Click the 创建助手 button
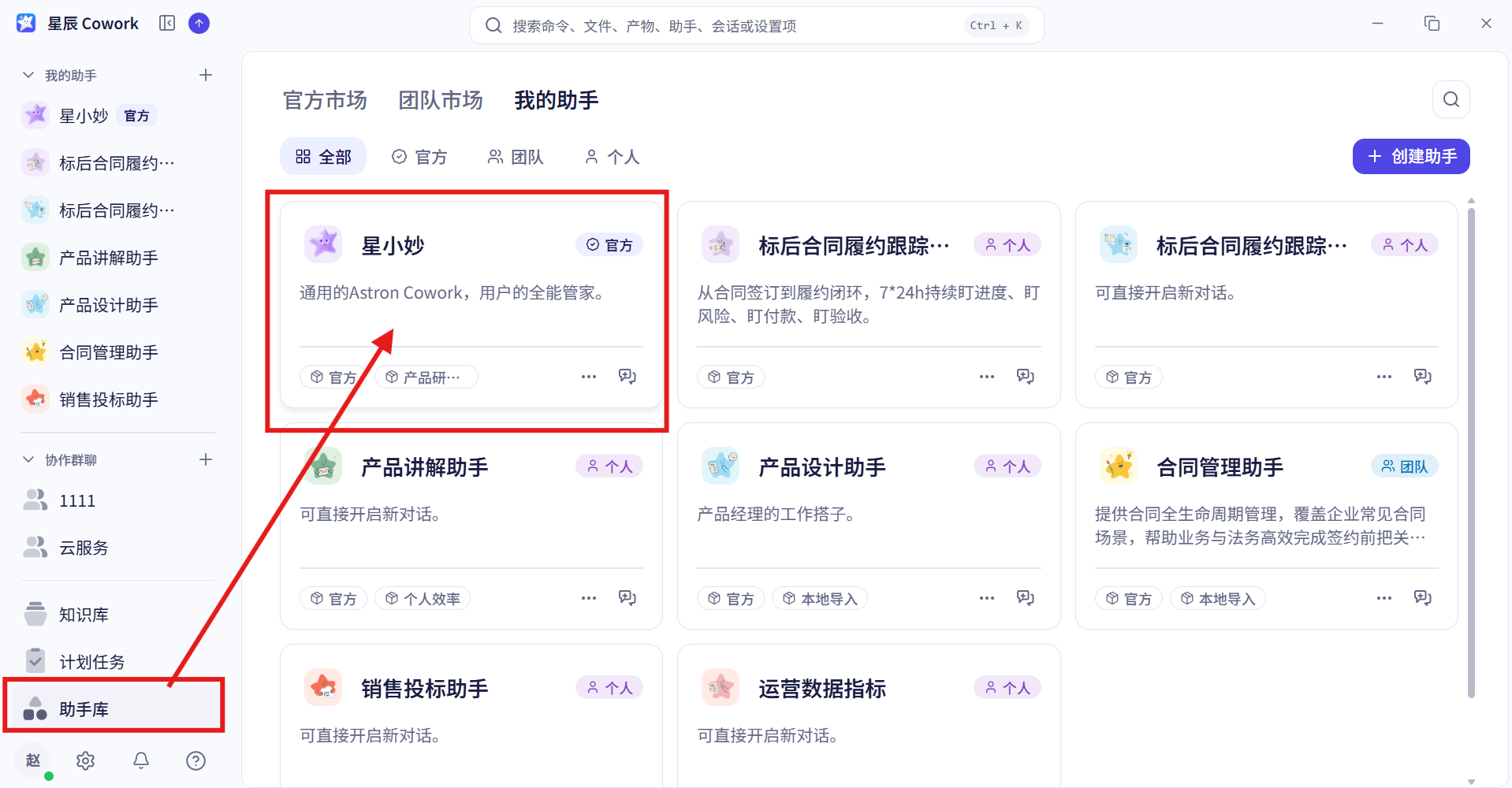 pos(1411,156)
